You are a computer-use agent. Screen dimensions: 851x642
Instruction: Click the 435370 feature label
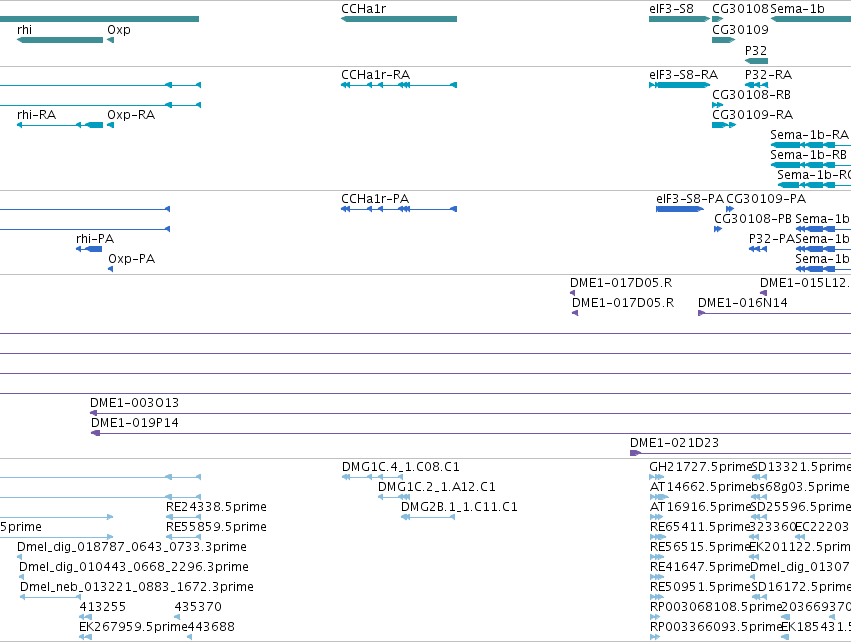click(198, 607)
